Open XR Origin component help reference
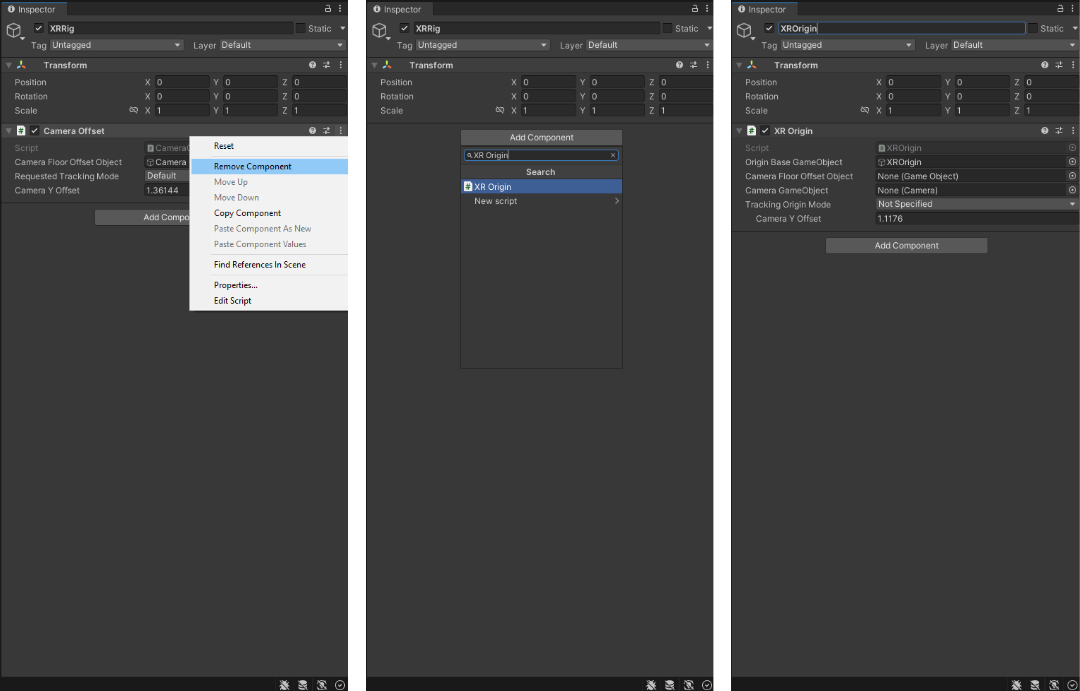Image resolution: width=1080 pixels, height=691 pixels. coord(1045,131)
